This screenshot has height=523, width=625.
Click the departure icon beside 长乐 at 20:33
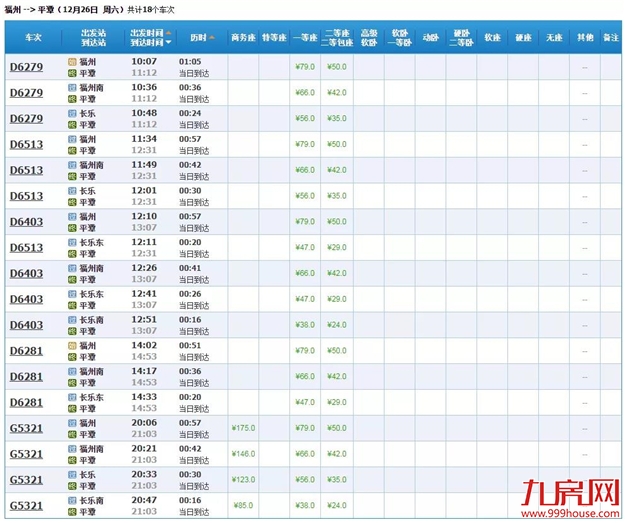tap(72, 475)
